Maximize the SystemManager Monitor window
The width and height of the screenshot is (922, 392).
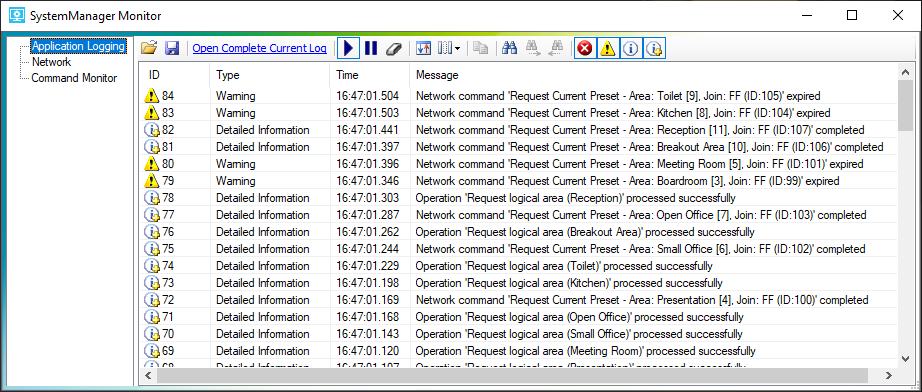(852, 16)
